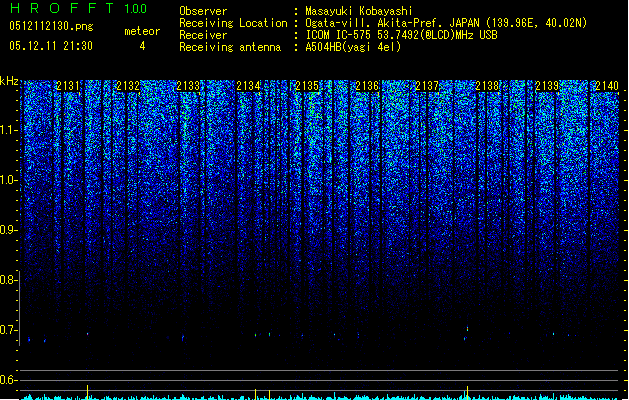Click the date stamp 05.12.11 21:30
The image size is (629, 400).
(x=51, y=46)
